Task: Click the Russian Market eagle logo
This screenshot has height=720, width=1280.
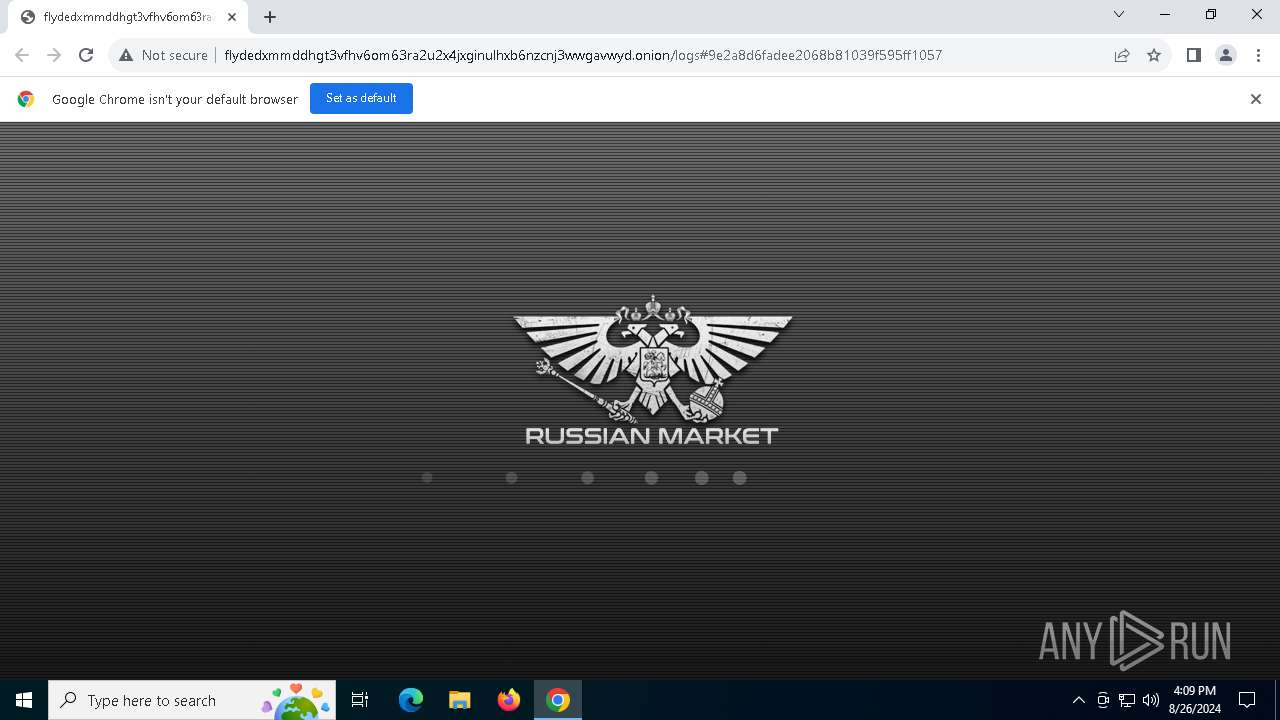Action: [x=652, y=358]
